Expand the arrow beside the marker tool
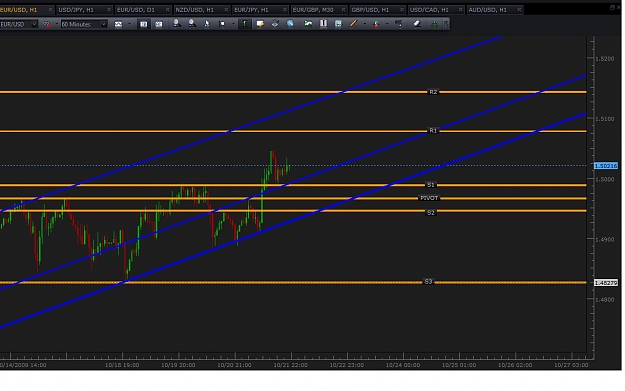This screenshot has width=625, height=391. pyautogui.click(x=233, y=24)
